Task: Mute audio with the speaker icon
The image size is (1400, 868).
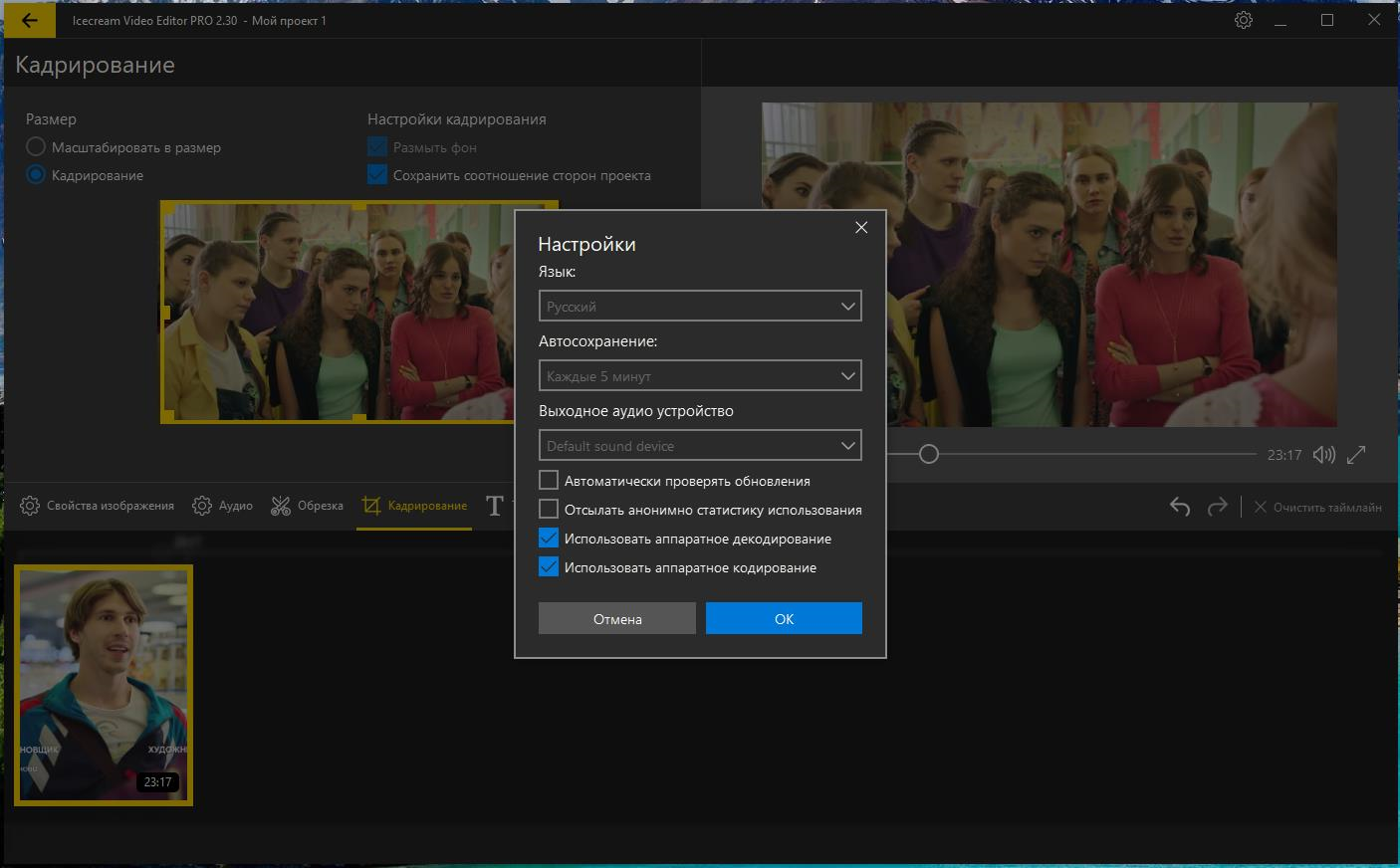Action: 1323,455
